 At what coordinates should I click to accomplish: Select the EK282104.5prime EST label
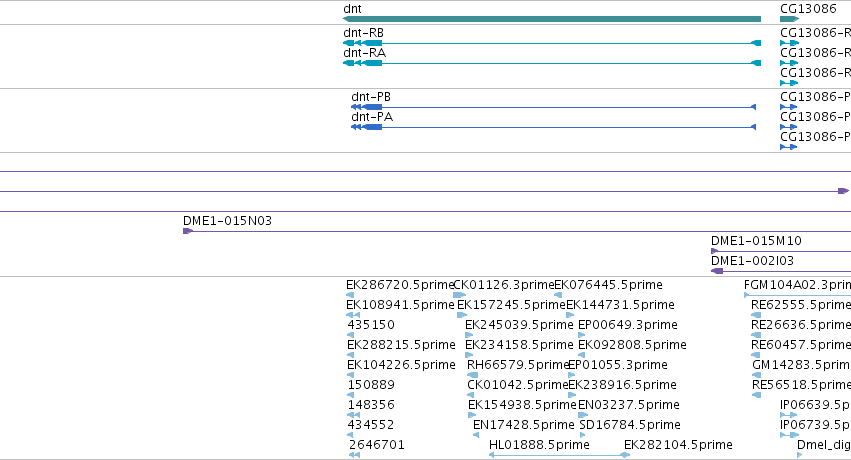[x=678, y=445]
